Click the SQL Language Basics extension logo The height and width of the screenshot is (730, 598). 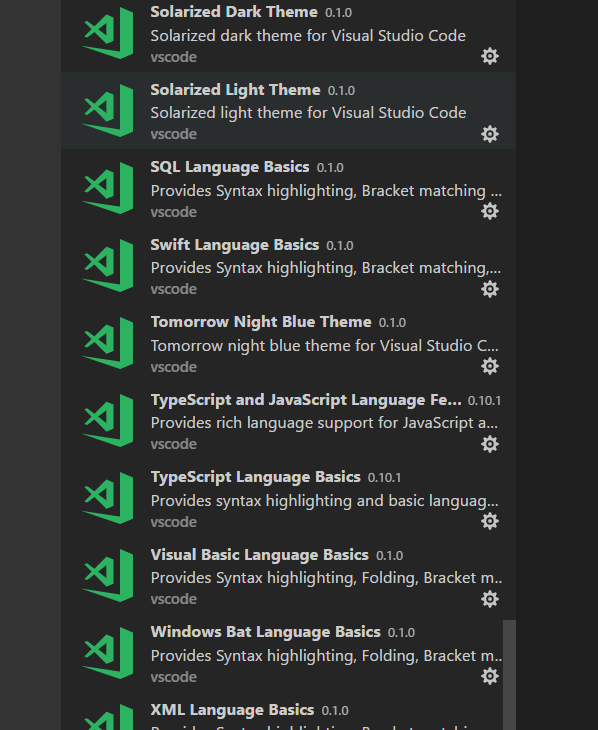108,188
